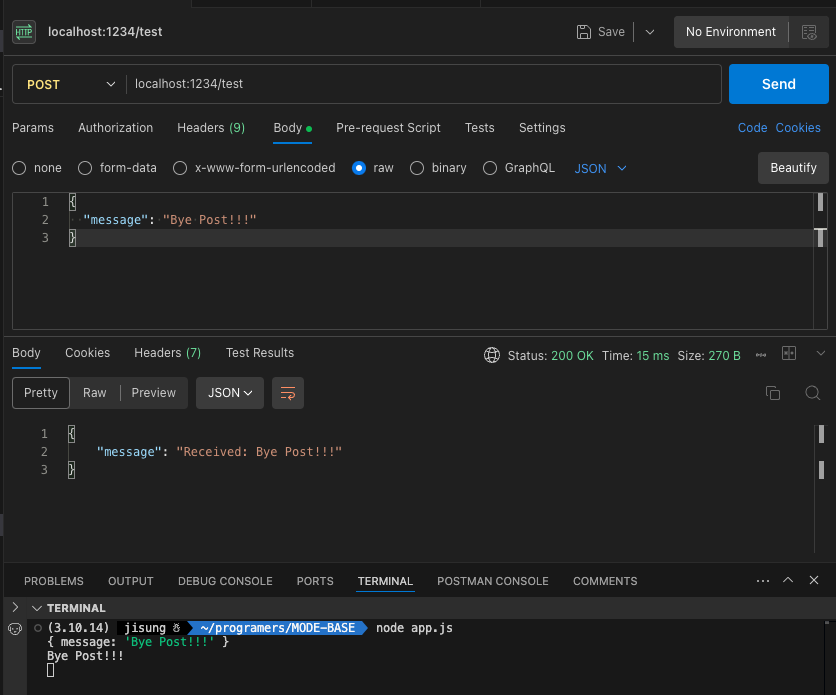Click the Code link

pos(752,128)
